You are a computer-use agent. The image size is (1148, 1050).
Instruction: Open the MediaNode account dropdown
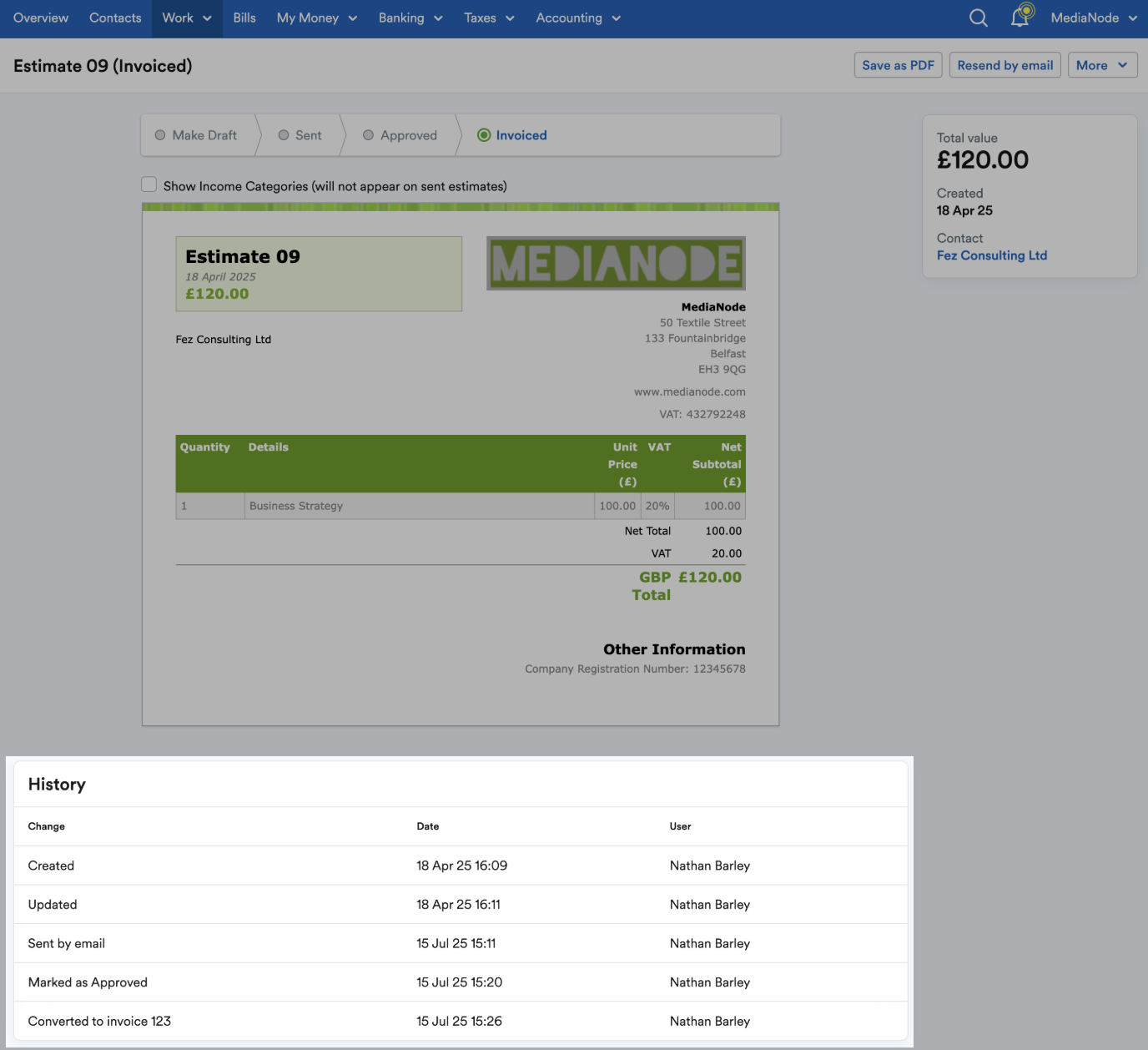click(1094, 18)
